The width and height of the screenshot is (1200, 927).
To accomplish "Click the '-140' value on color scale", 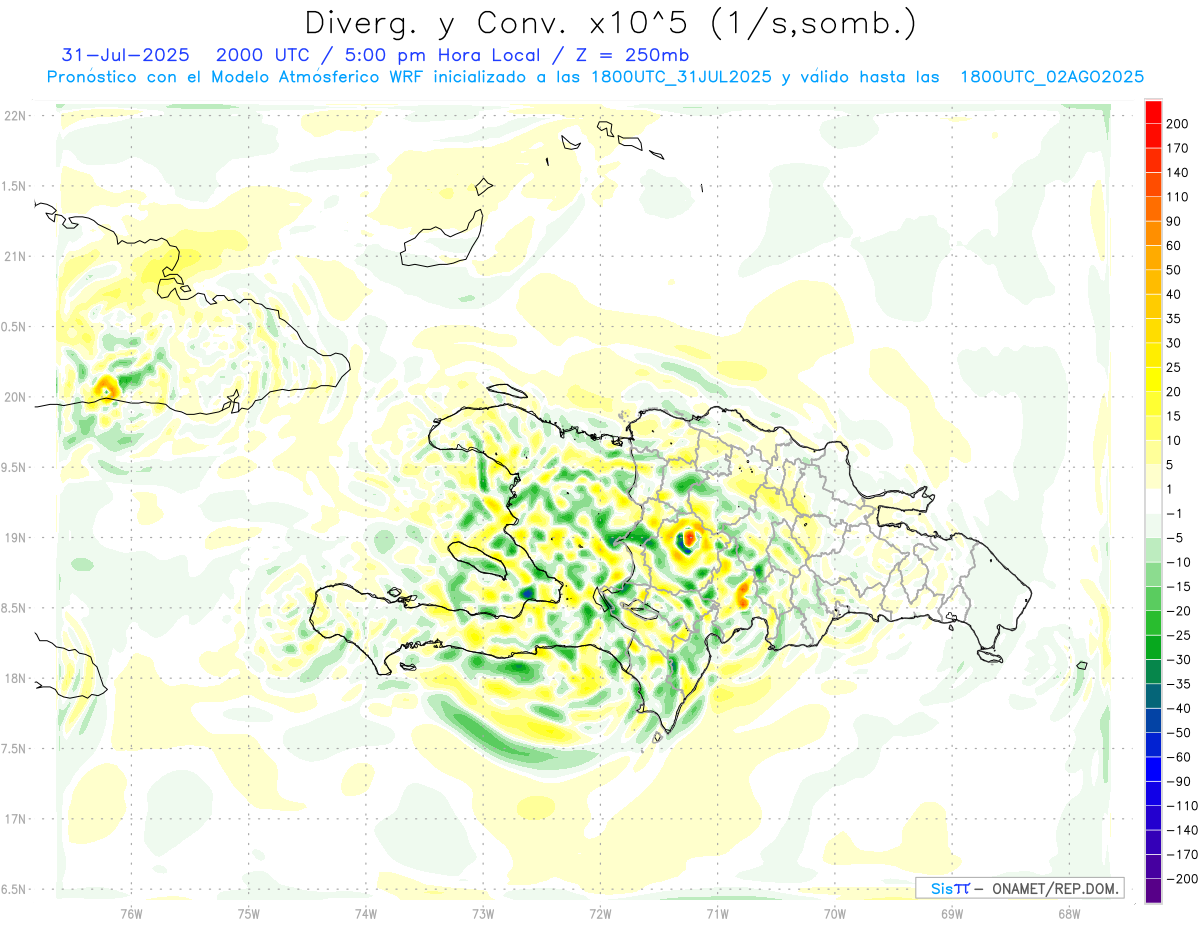I will (1181, 830).
